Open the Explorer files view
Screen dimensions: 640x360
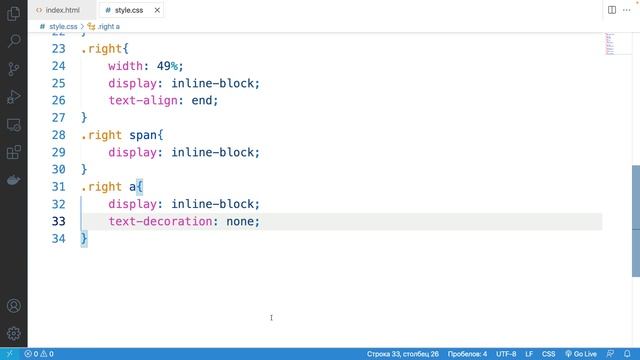pos(13,13)
